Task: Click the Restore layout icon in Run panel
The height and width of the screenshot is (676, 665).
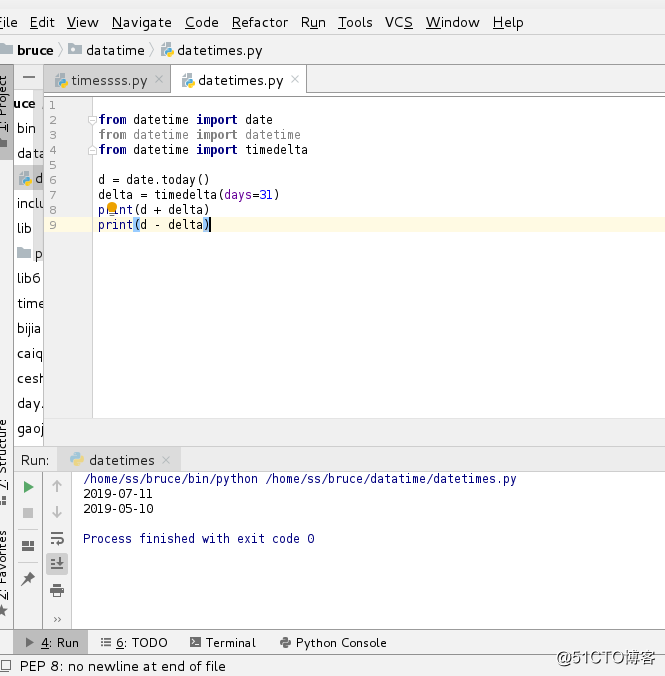Action: (x=28, y=546)
